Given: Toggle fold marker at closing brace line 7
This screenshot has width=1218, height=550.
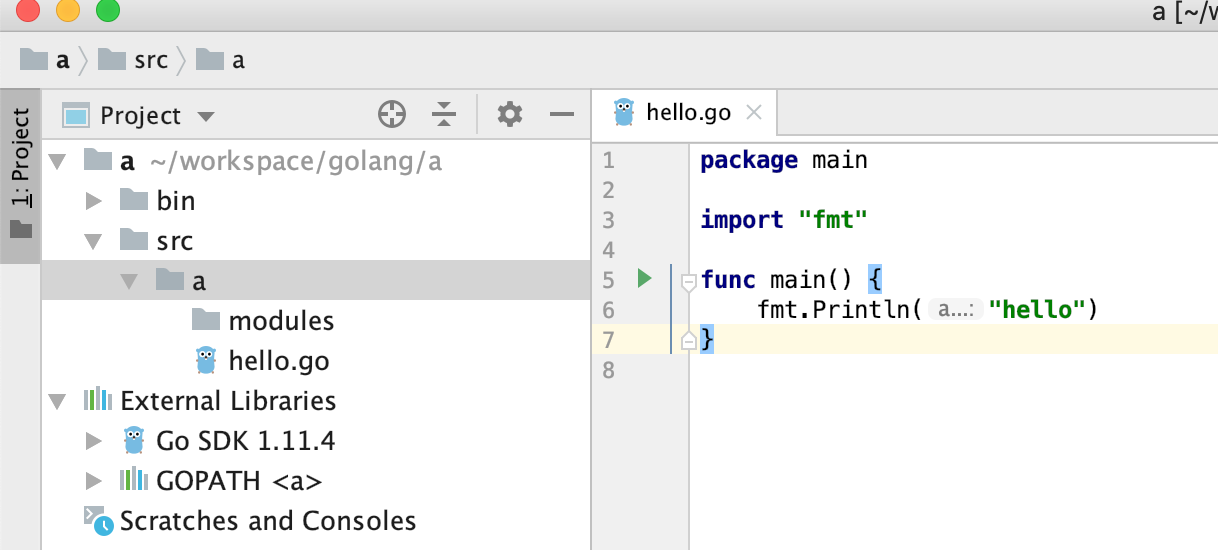Looking at the screenshot, I should click(688, 341).
